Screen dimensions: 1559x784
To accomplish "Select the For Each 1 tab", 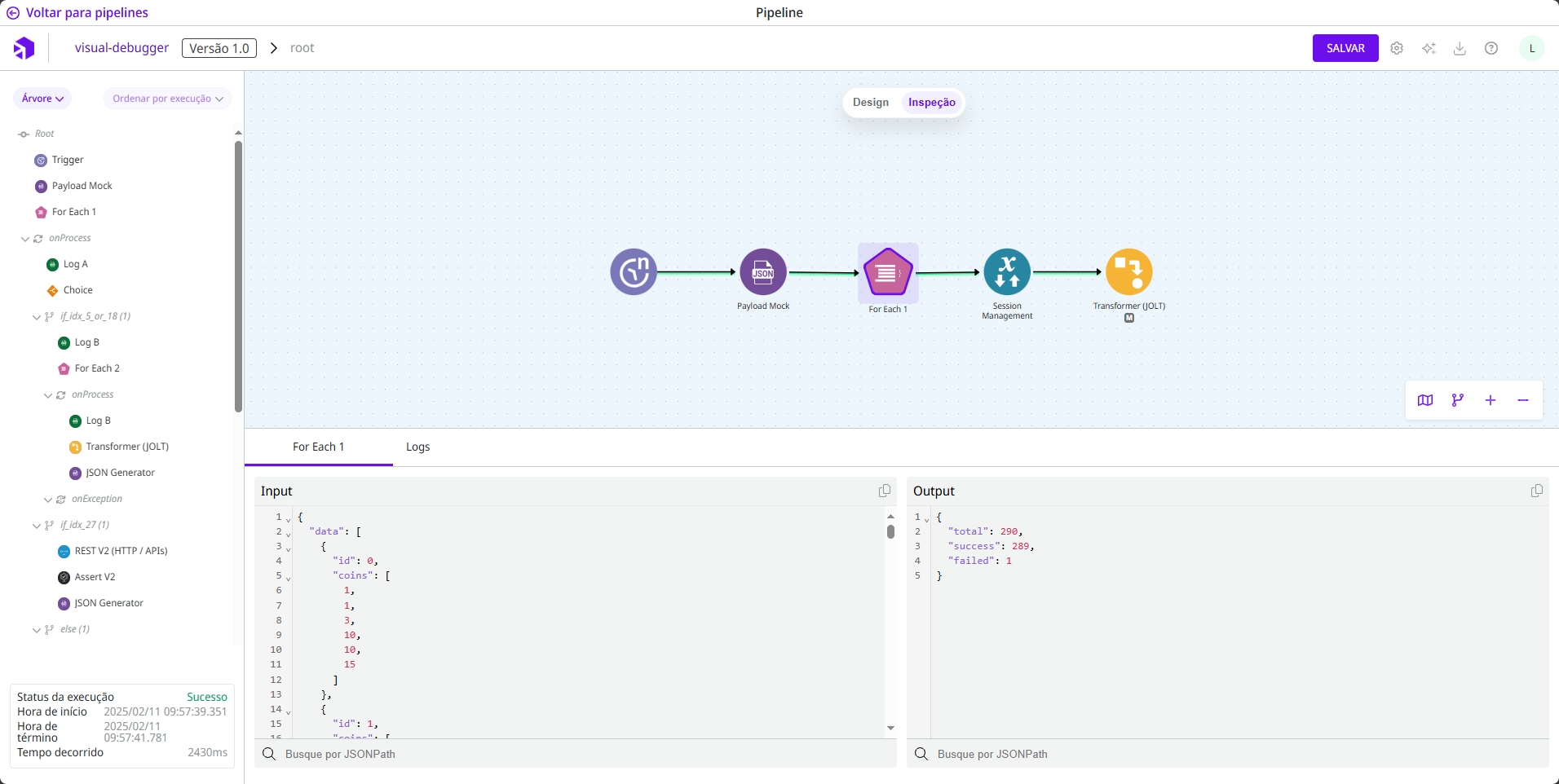I will coord(318,447).
